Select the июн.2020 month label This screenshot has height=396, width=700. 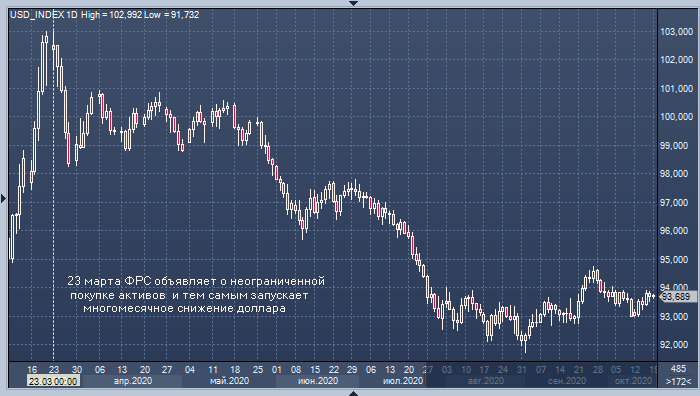(317, 381)
